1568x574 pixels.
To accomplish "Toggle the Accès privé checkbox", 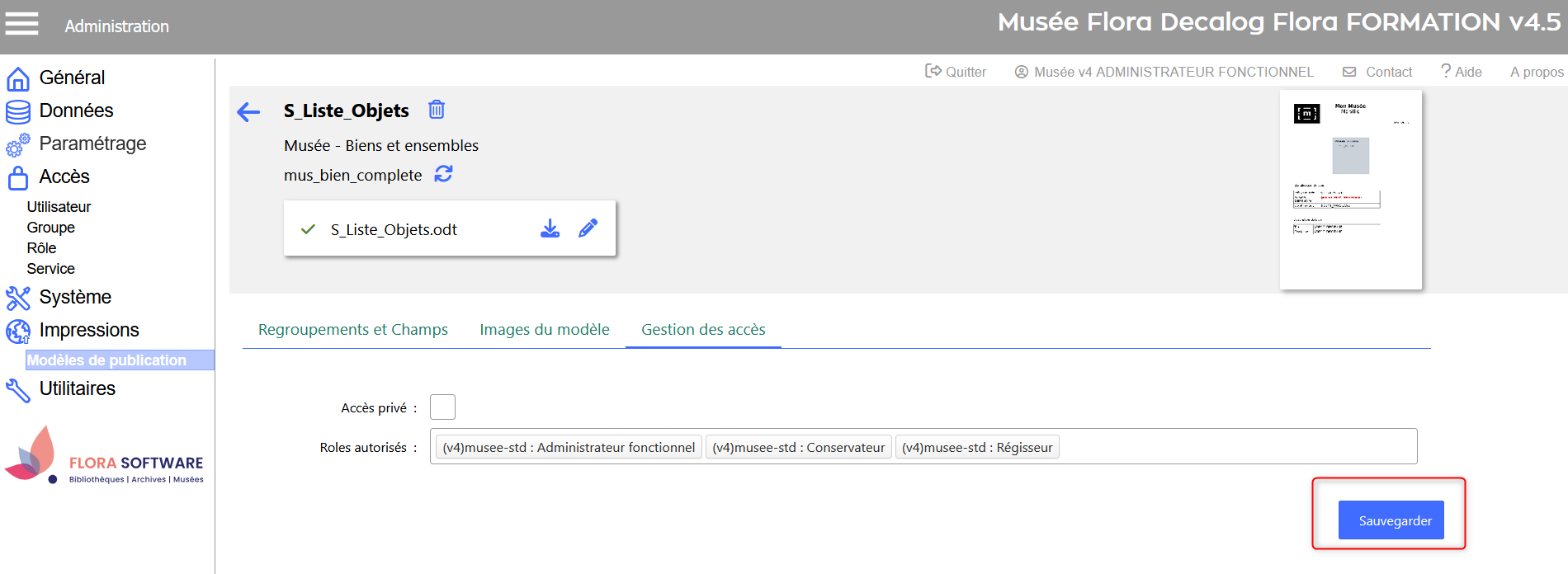I will pos(442,407).
